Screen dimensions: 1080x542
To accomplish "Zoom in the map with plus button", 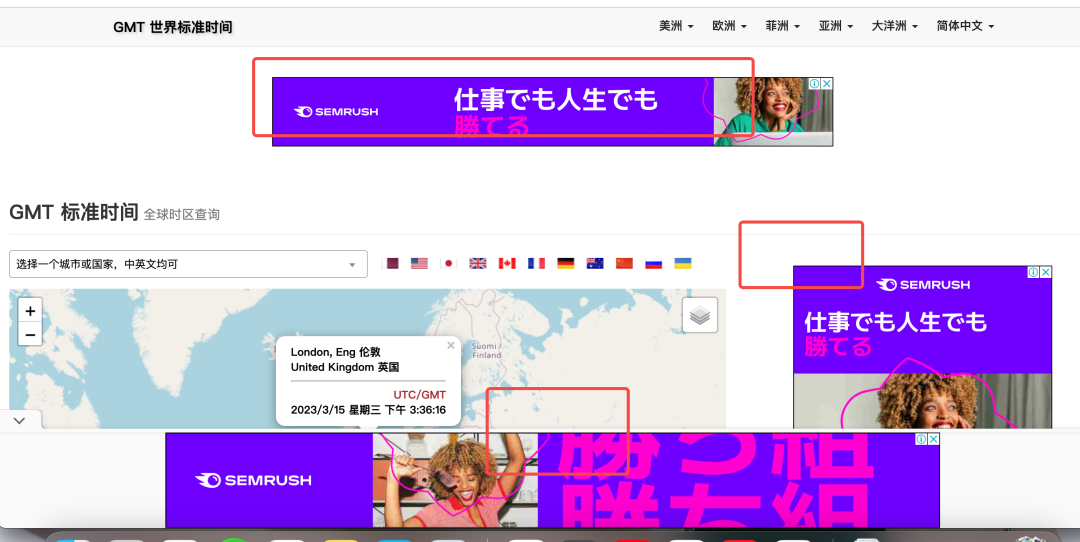I will (30, 311).
